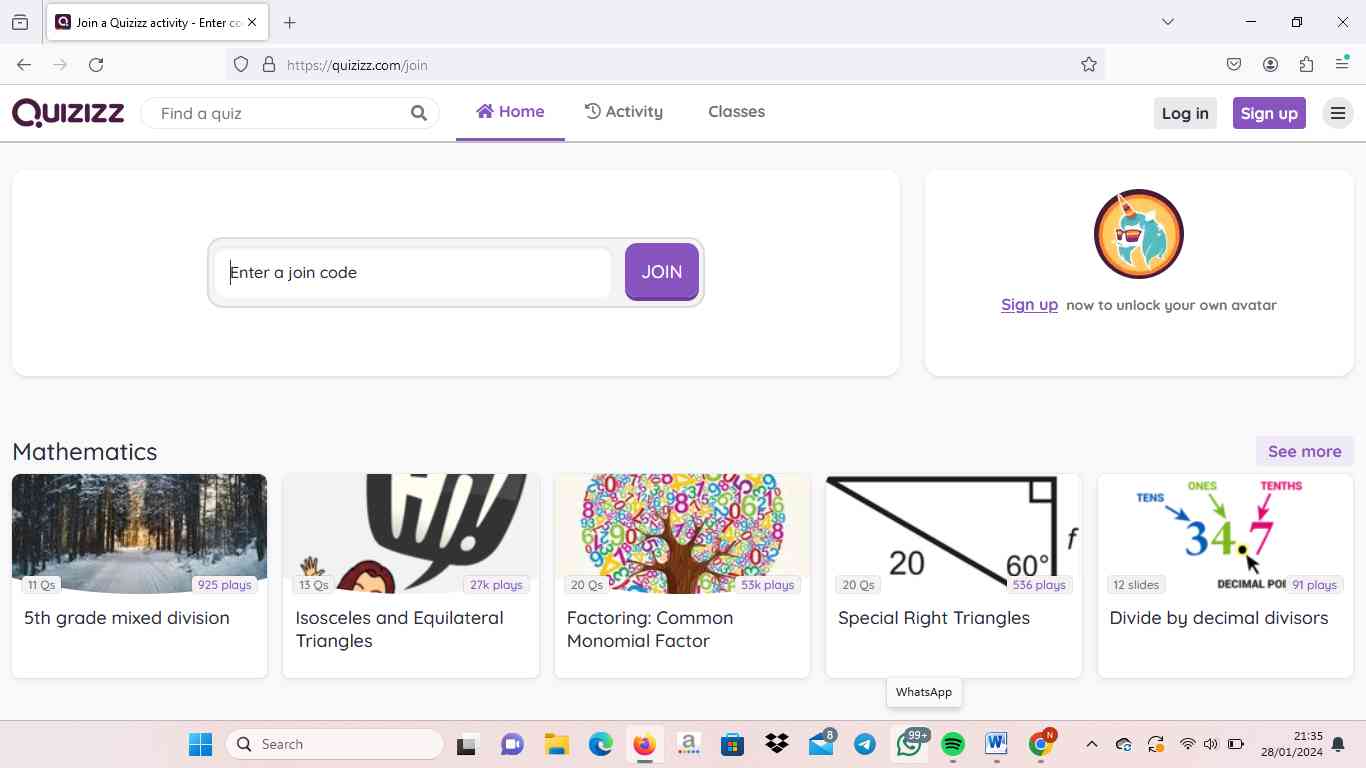The image size is (1366, 768).
Task: Bookmark this page with the star icon
Action: click(x=1089, y=64)
